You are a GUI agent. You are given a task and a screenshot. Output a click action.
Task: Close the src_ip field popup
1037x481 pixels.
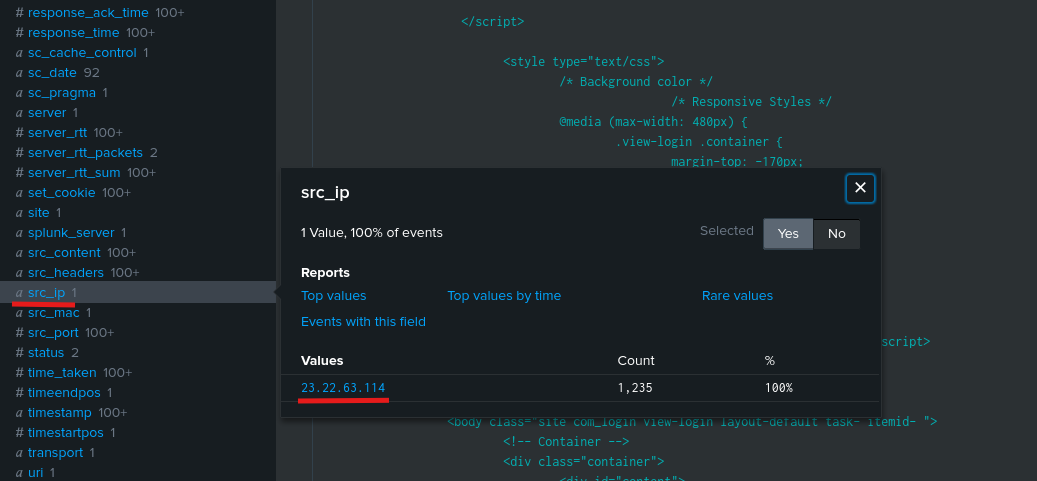[860, 188]
